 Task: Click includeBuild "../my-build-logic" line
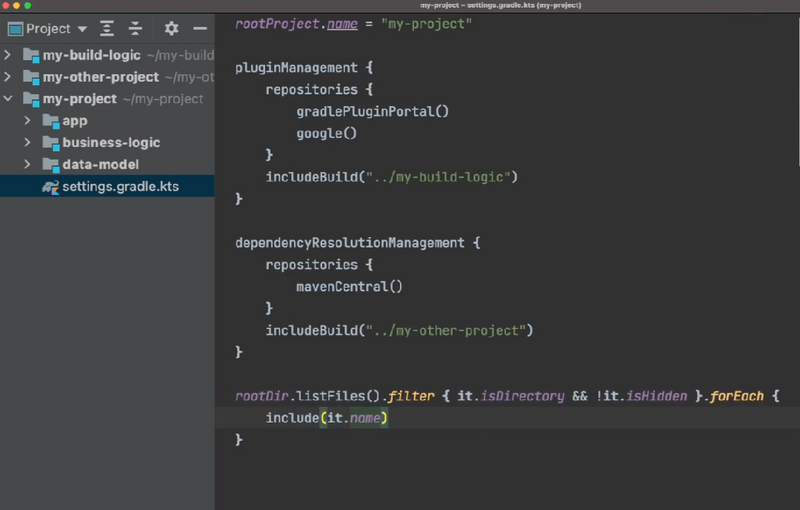(x=392, y=177)
